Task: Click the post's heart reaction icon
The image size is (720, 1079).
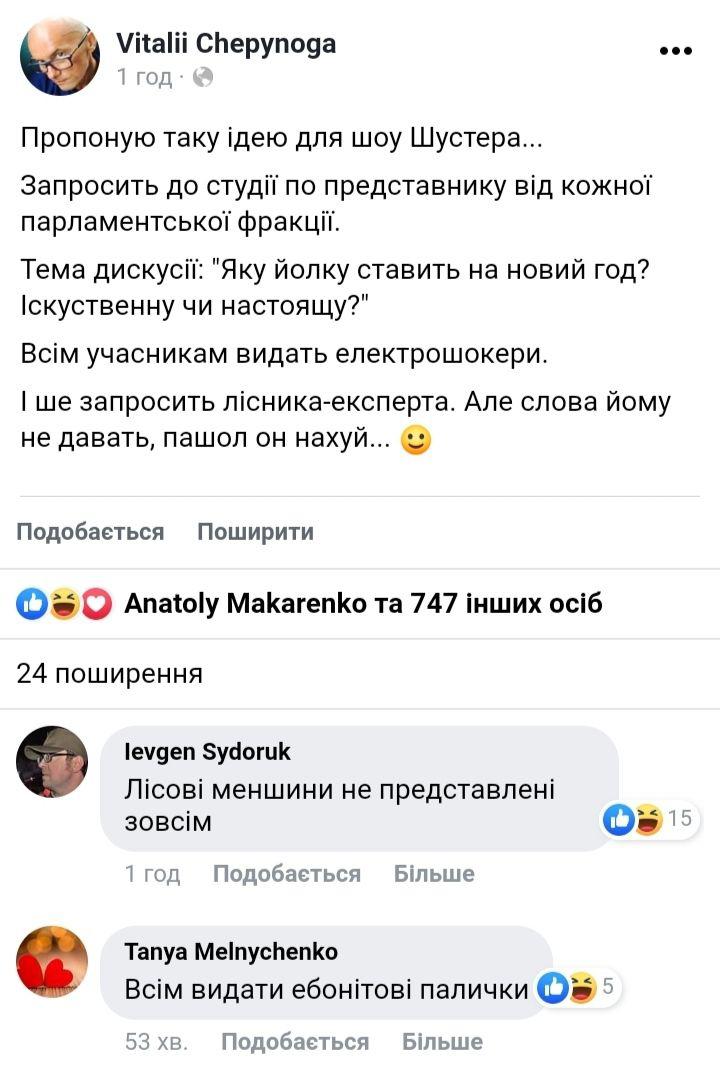Action: coord(95,604)
